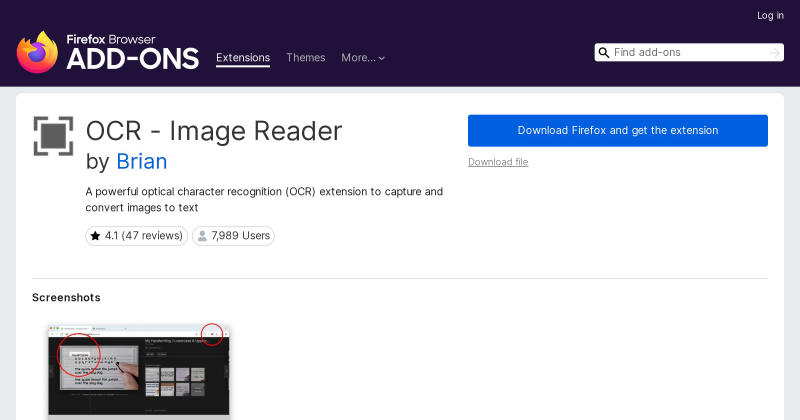Click the Log in link
The height and width of the screenshot is (420, 800).
pos(770,16)
